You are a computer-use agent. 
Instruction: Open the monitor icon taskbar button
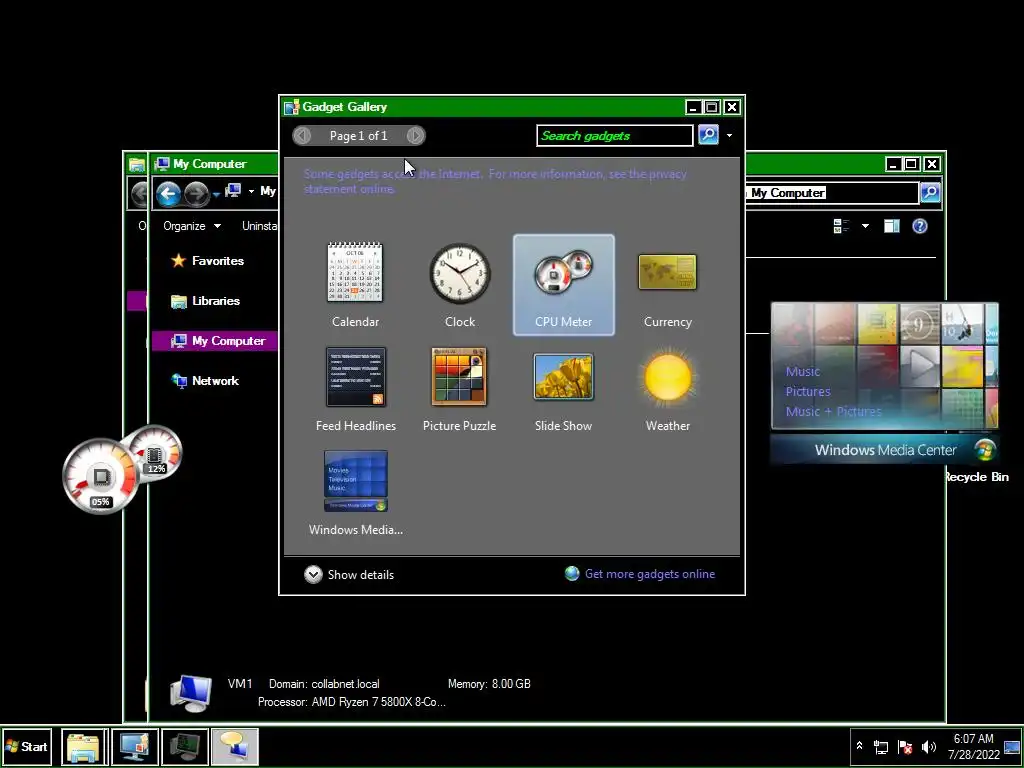(185, 746)
